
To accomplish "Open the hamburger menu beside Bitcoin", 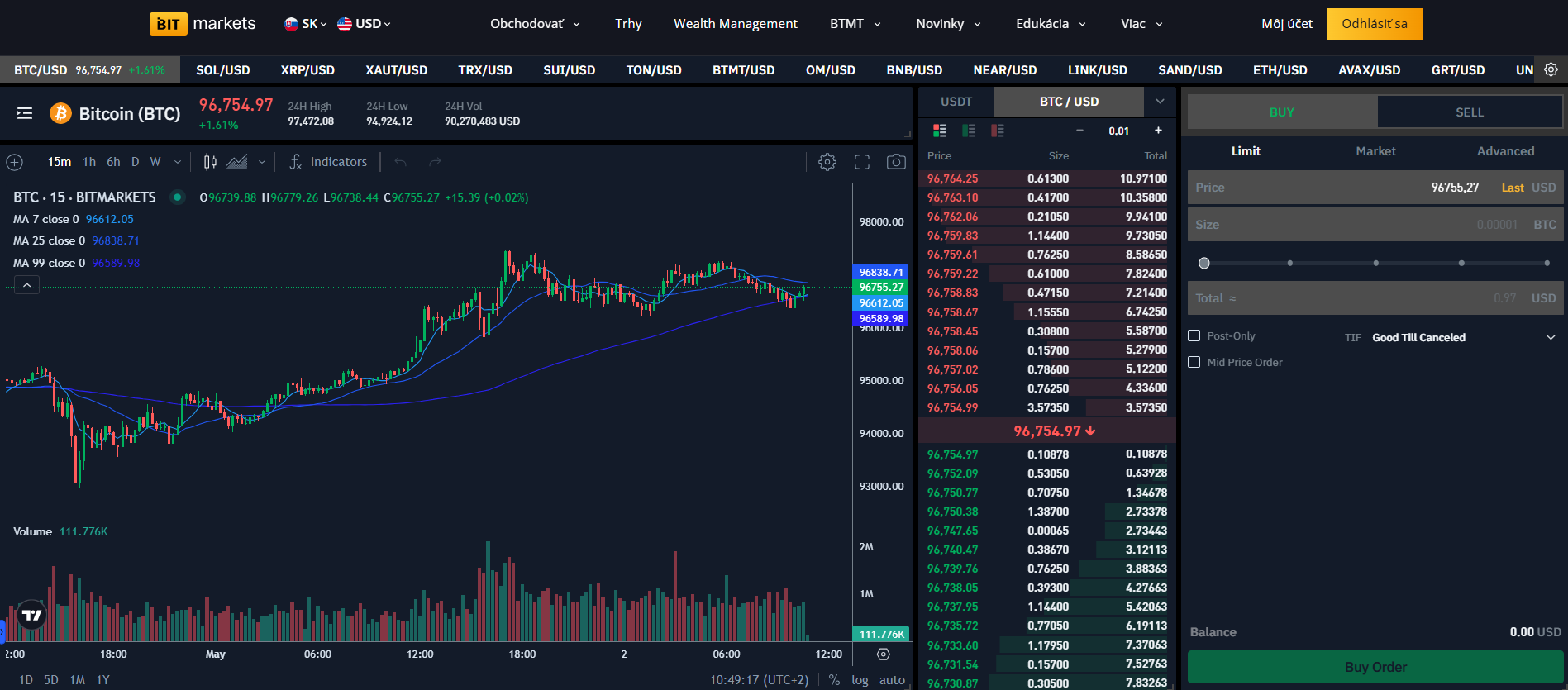I will pos(25,113).
